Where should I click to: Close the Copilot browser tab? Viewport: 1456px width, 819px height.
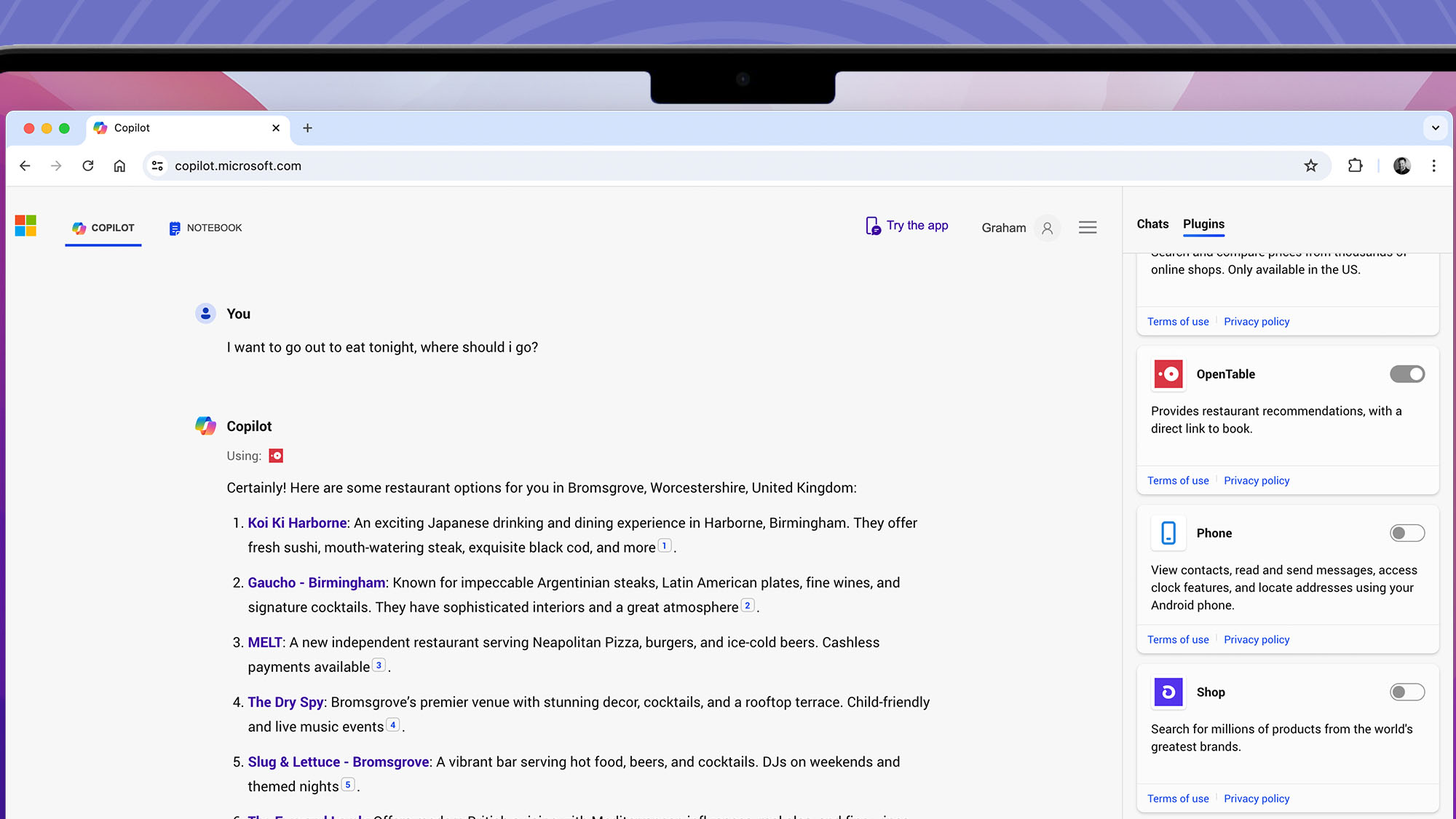click(x=276, y=128)
